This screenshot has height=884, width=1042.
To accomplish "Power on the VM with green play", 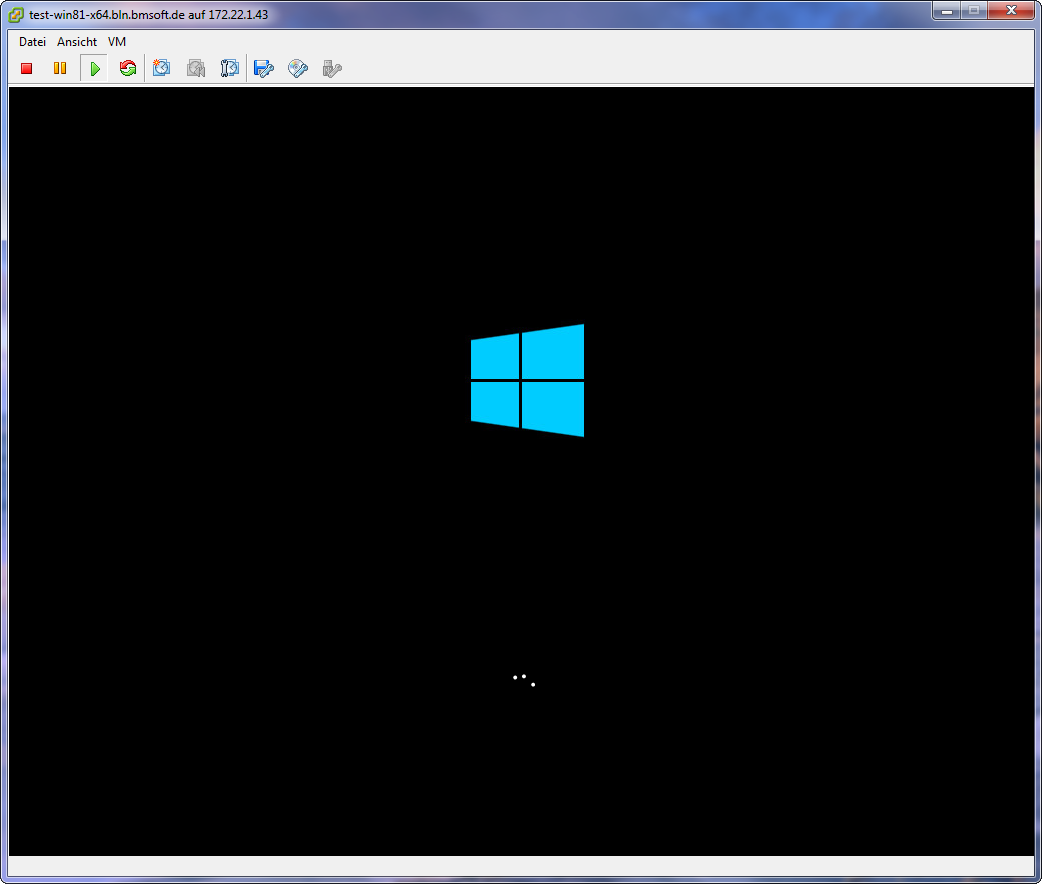I will (x=94, y=68).
